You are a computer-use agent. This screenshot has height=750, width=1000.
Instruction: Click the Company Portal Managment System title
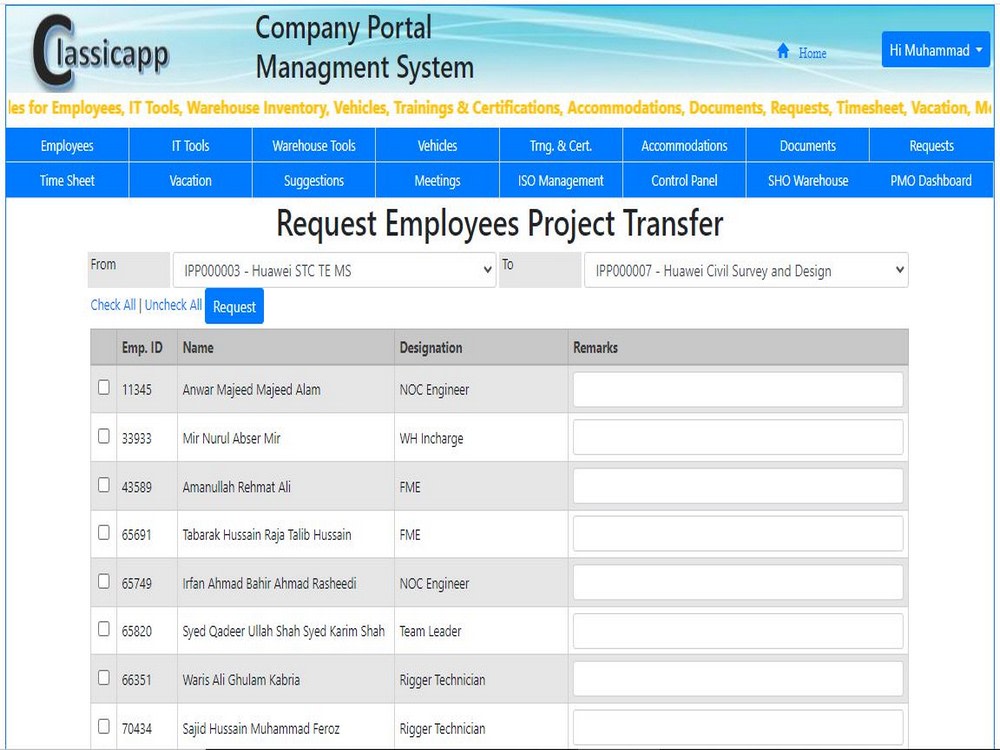coord(364,48)
